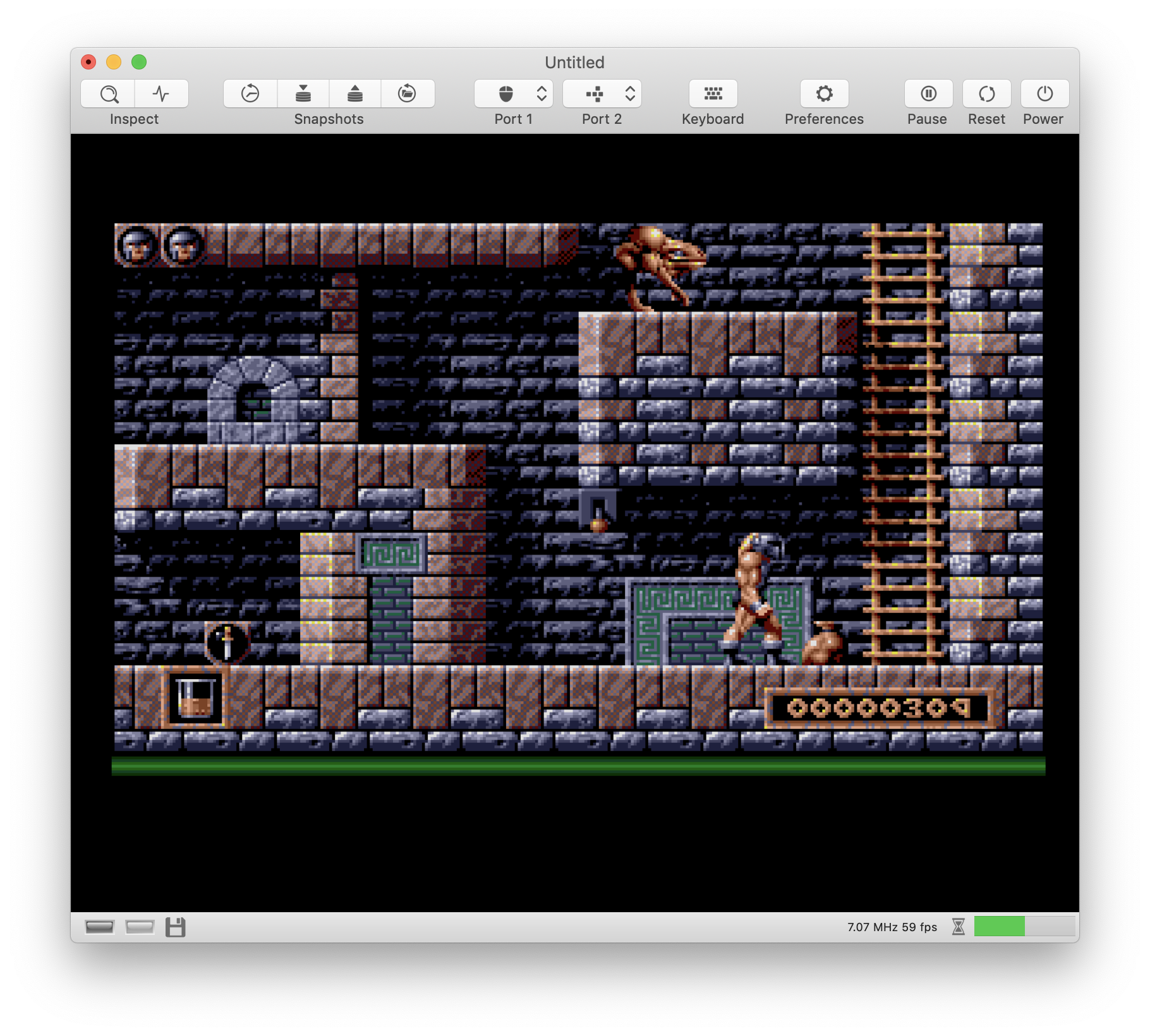The image size is (1150, 1036).
Task: Click the wooden ladder in game
Action: point(902,444)
